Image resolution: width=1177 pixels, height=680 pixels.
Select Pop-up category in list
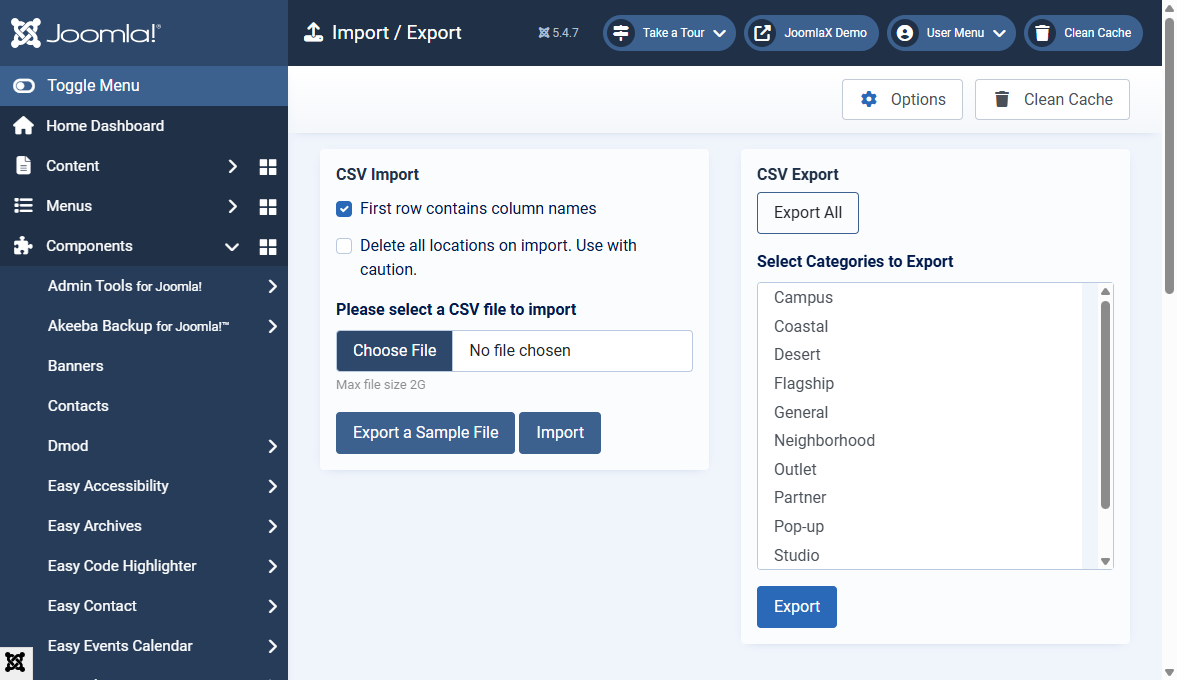coord(920,526)
